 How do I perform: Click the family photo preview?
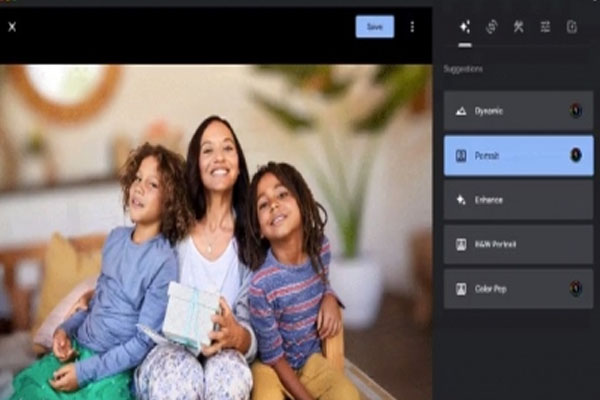tap(215, 232)
